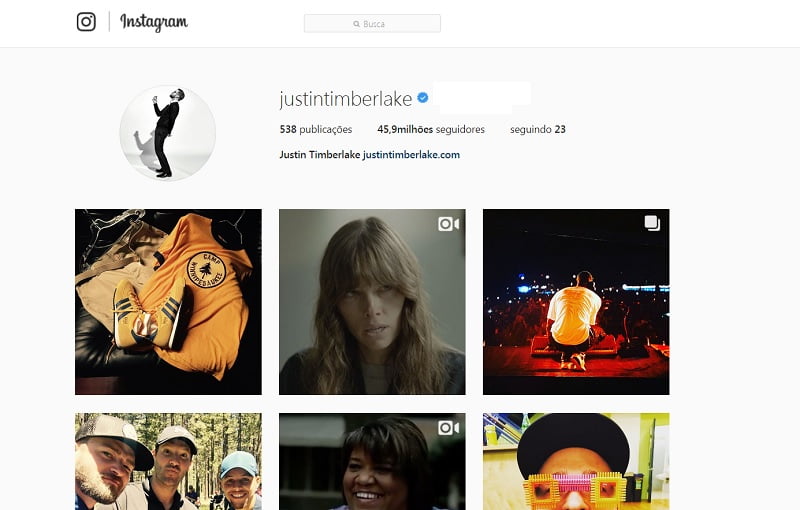Click the multi-photo carousel icon on concert post
This screenshot has height=510, width=800.
pyautogui.click(x=652, y=223)
